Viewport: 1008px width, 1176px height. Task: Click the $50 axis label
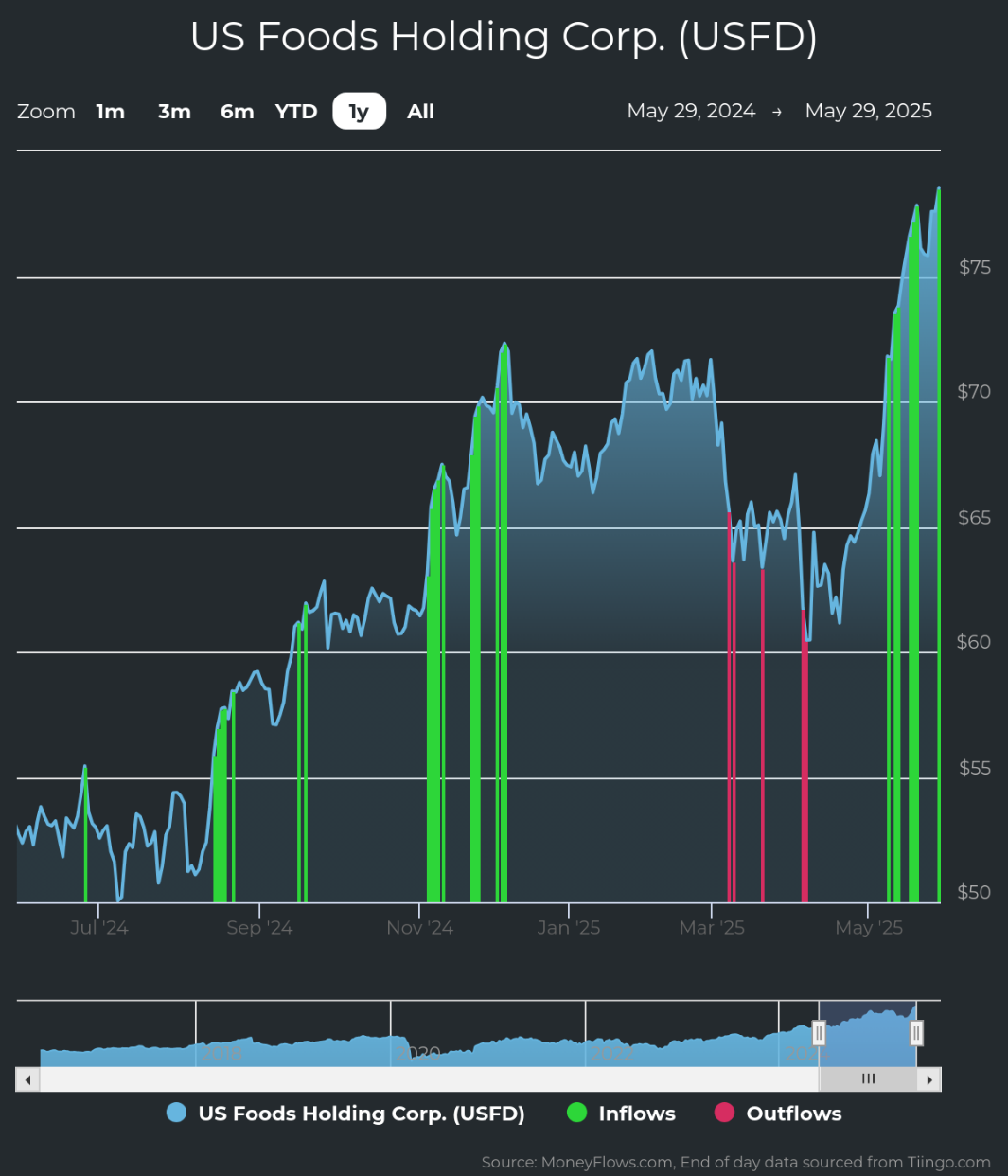[x=975, y=892]
